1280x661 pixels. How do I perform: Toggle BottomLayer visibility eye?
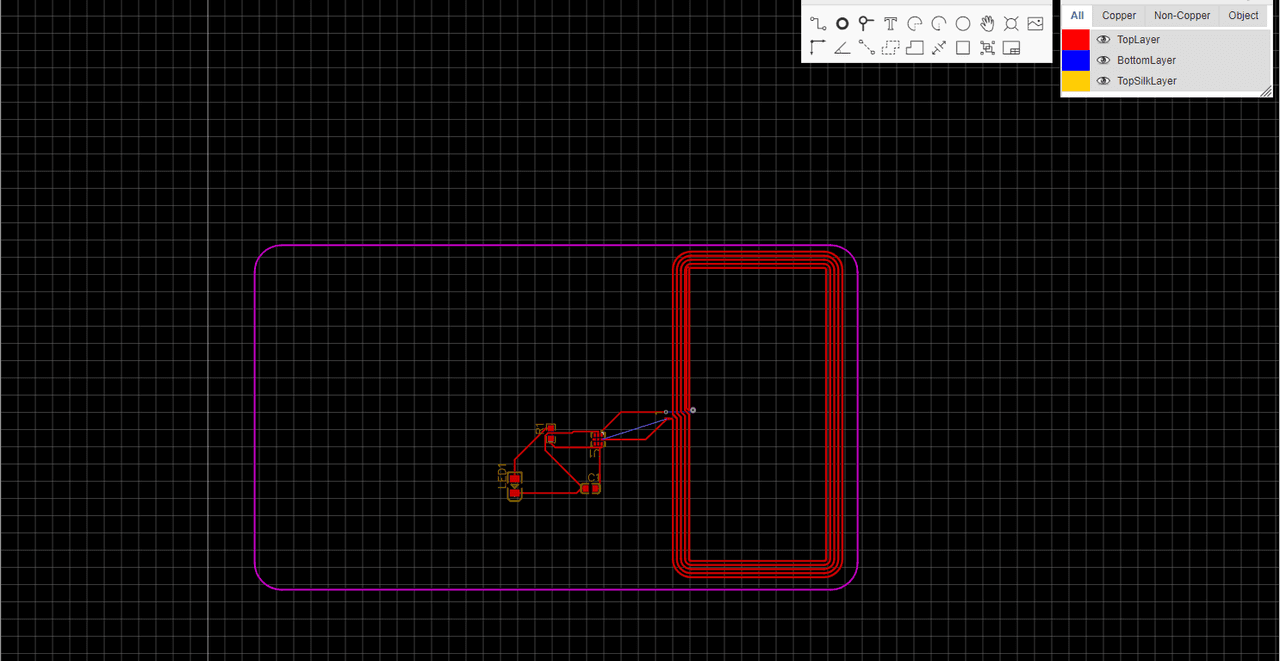point(1103,61)
